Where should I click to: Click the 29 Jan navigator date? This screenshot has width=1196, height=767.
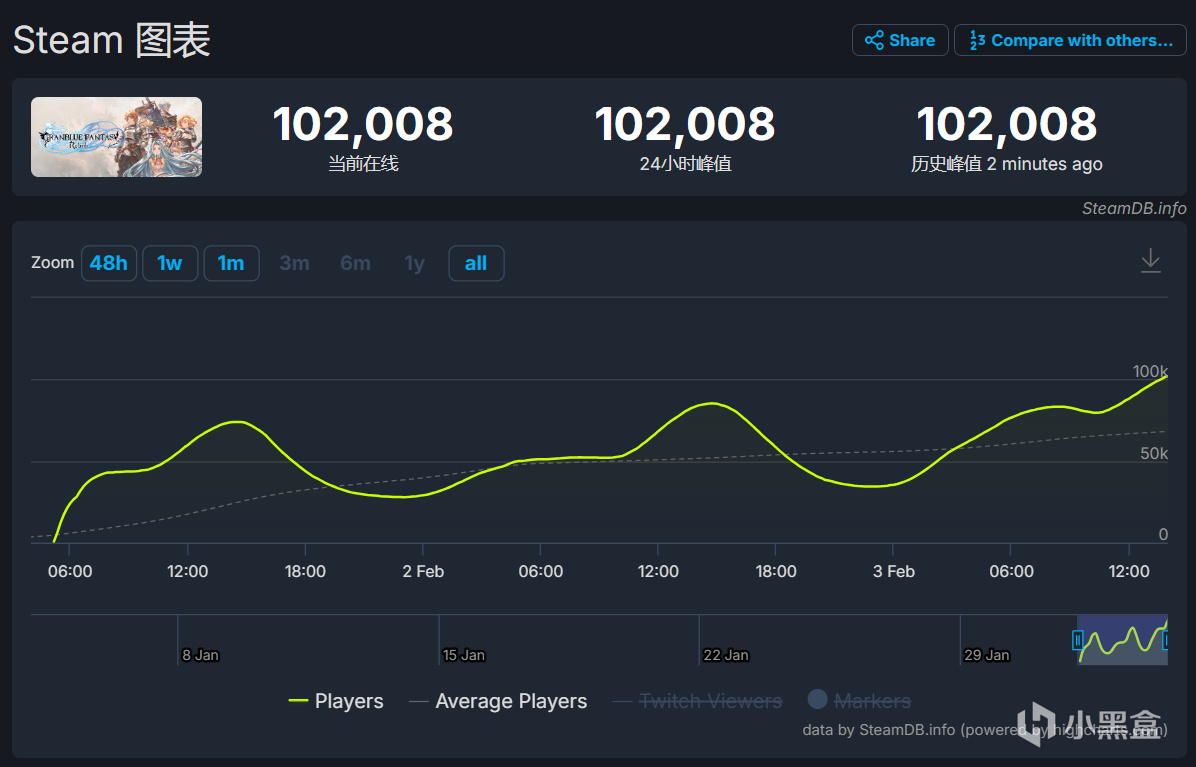987,655
